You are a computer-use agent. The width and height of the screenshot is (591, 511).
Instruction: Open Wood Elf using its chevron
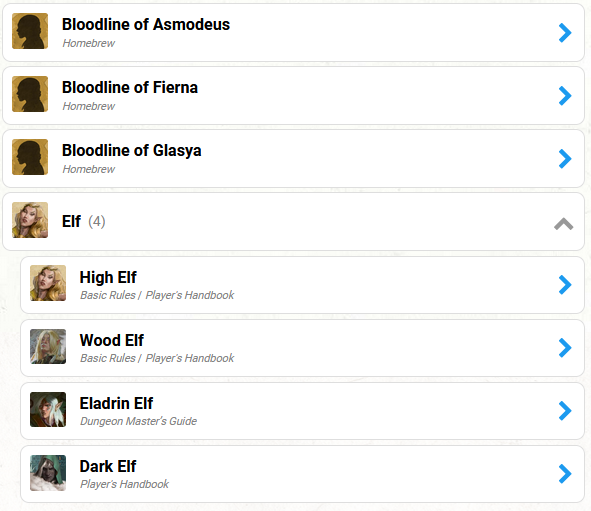coord(565,347)
